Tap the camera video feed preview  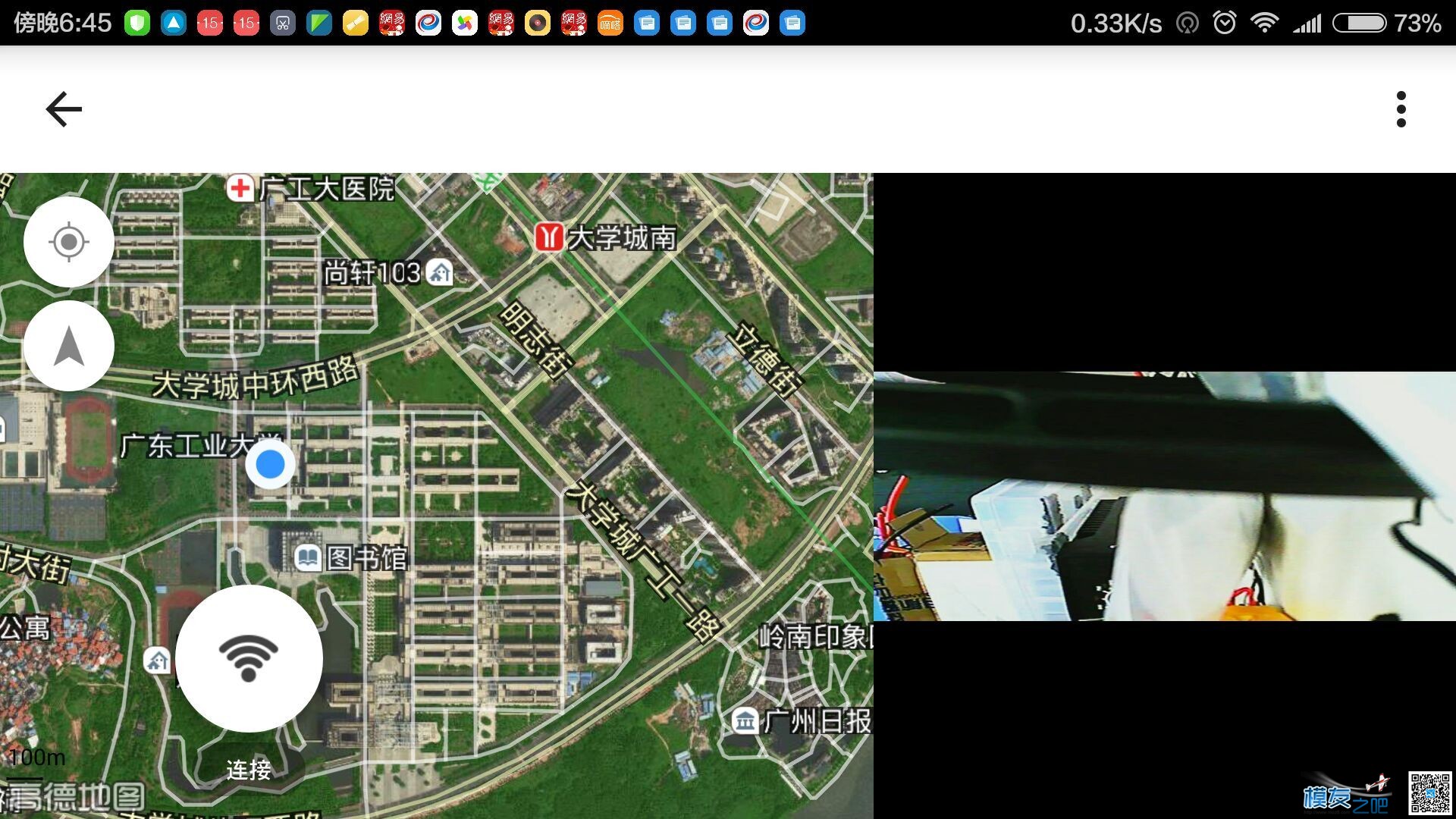(x=1165, y=496)
